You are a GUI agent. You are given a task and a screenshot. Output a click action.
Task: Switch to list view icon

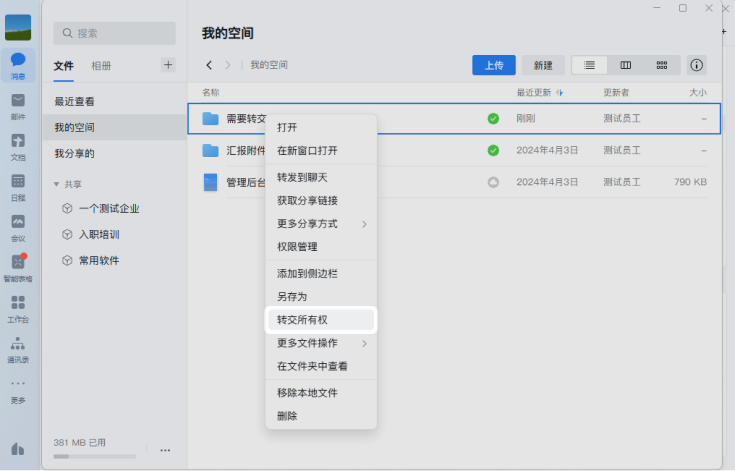(x=589, y=65)
